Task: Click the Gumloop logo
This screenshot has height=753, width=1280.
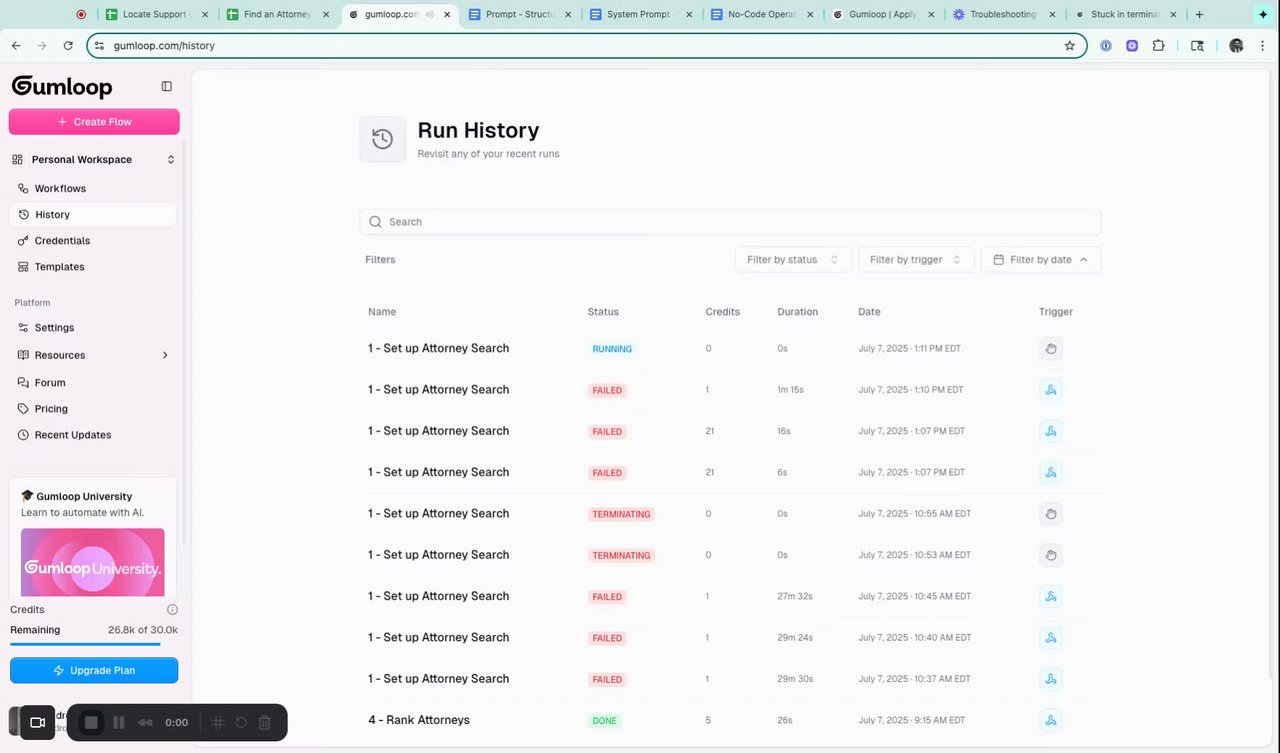Action: pos(62,87)
